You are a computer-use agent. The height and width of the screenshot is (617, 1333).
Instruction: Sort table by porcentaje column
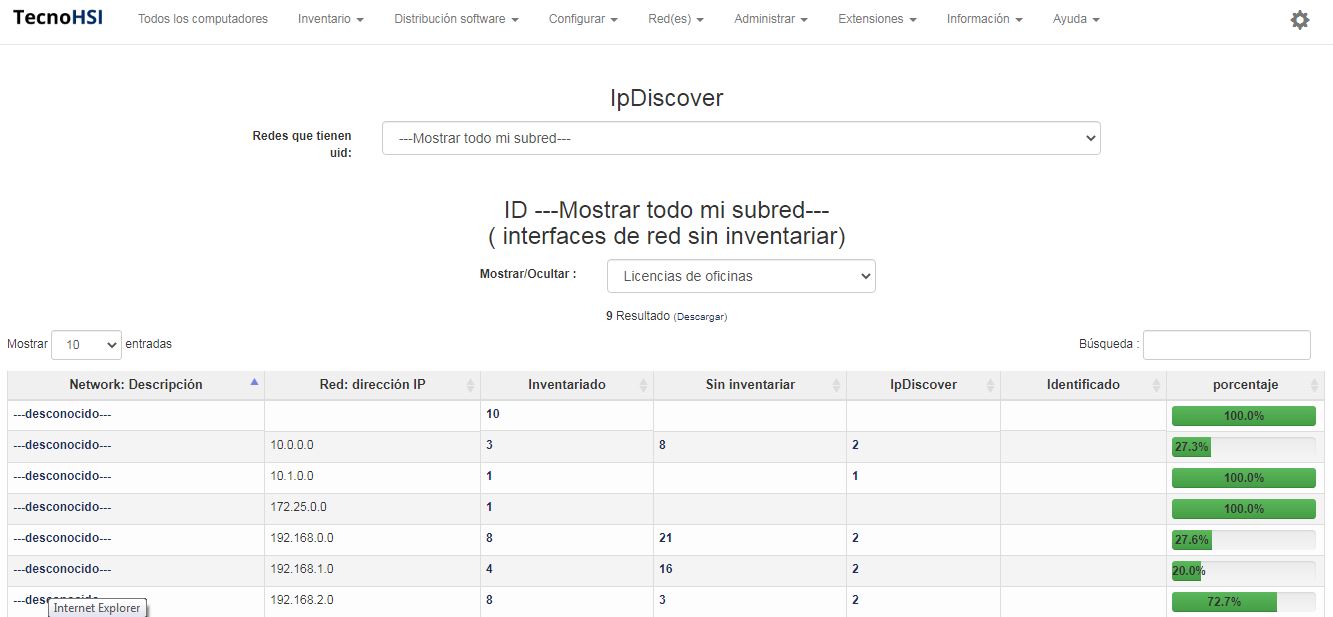(x=1244, y=385)
